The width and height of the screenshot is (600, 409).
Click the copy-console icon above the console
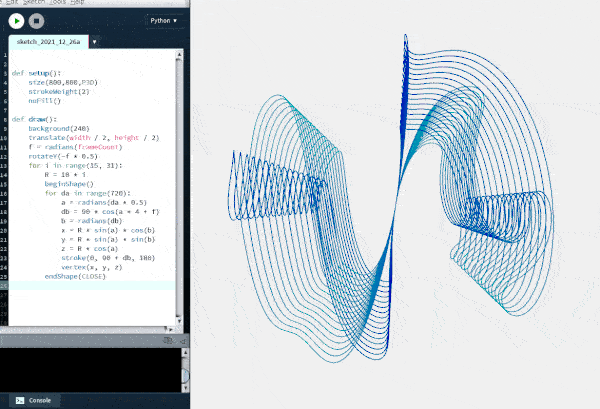click(x=169, y=342)
